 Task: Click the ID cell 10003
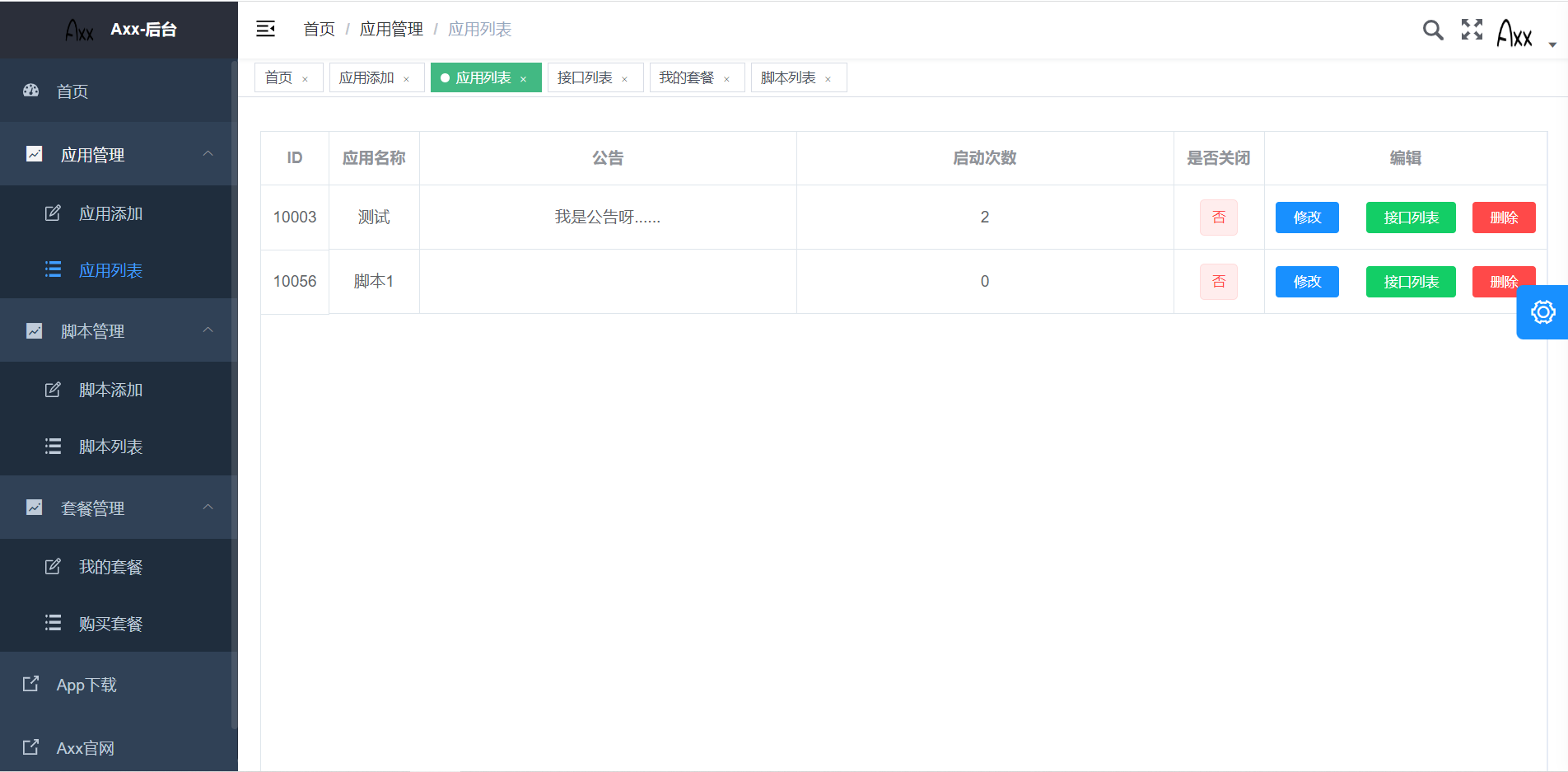coord(295,217)
